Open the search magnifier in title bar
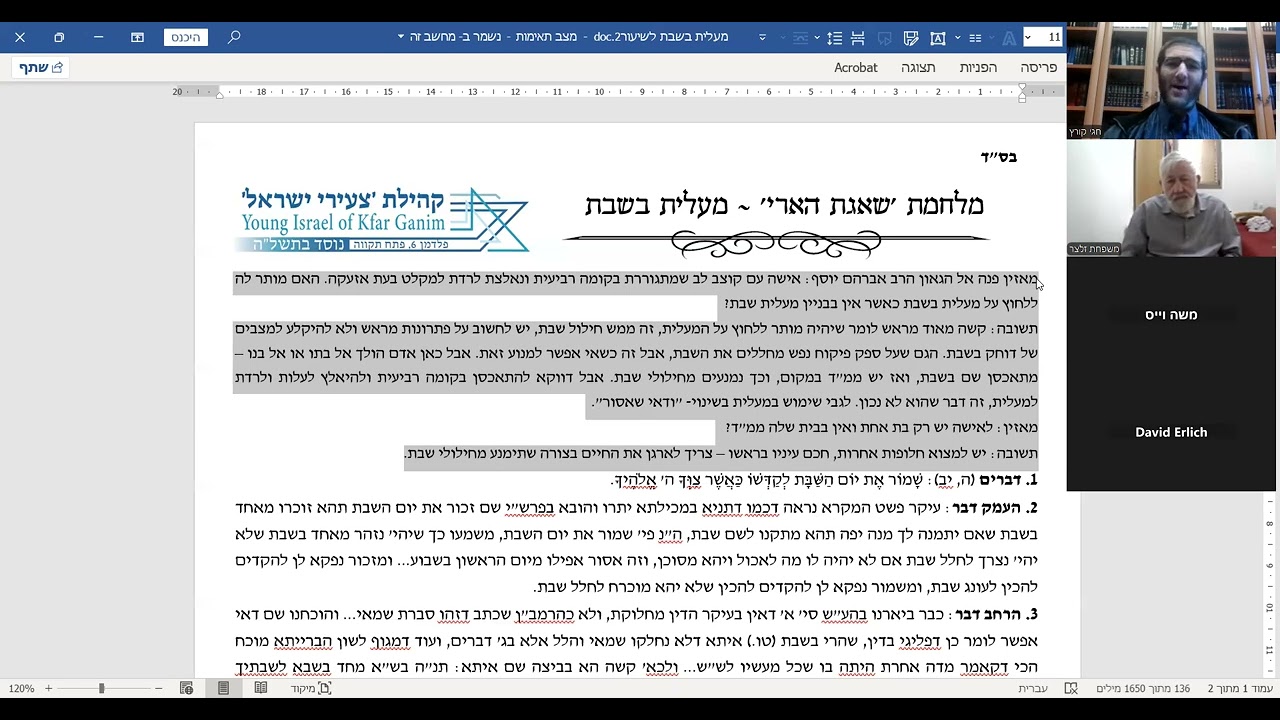This screenshot has width=1280, height=720. pyautogui.click(x=234, y=37)
